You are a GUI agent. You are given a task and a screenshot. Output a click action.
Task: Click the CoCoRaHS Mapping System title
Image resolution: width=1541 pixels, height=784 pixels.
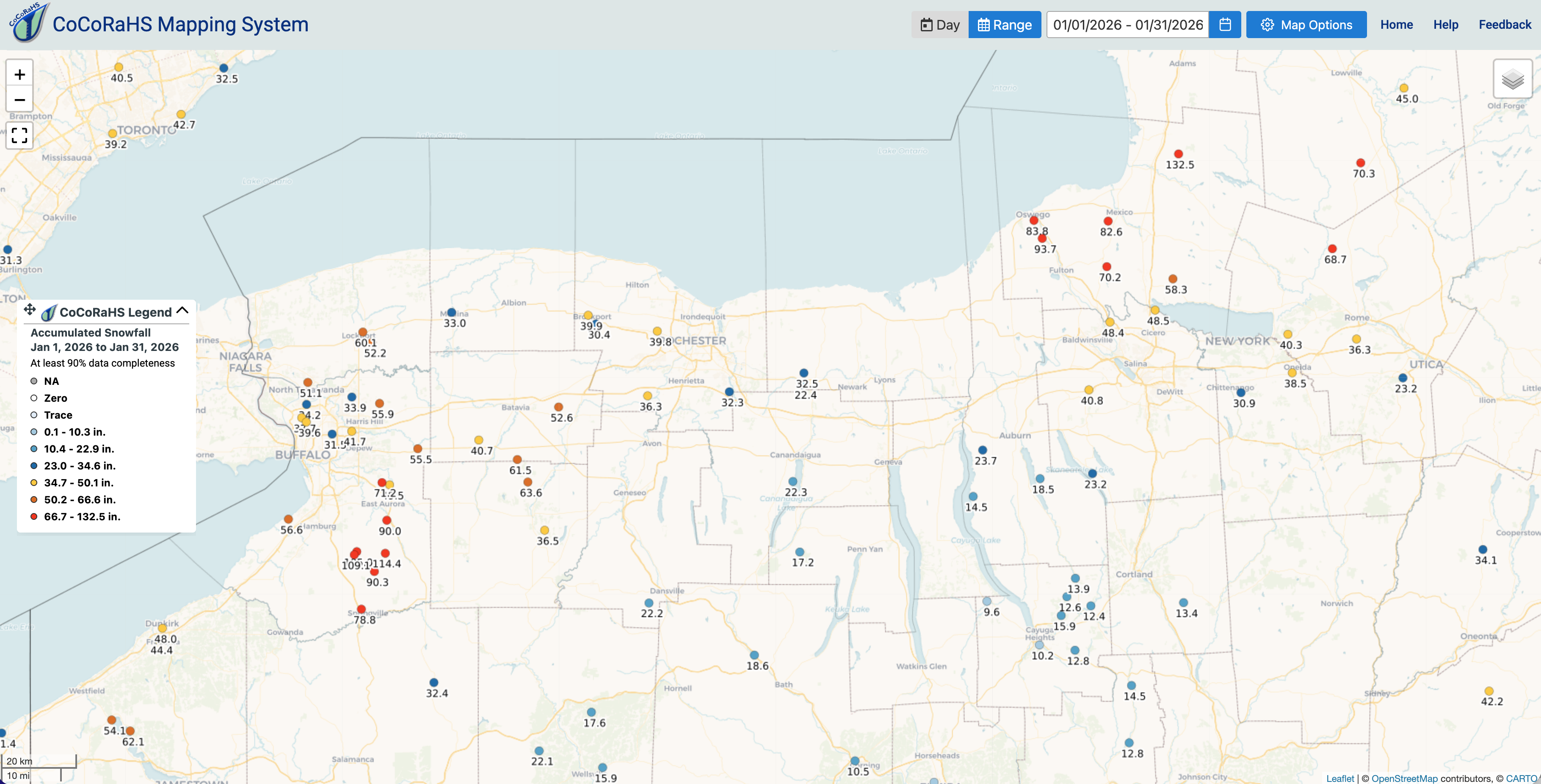pos(181,24)
